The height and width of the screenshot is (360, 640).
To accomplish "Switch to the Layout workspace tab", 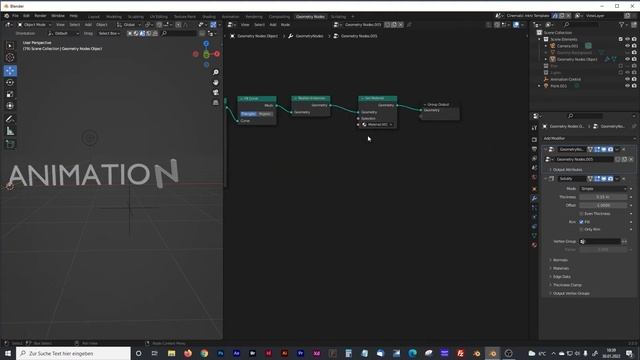I will point(93,17).
